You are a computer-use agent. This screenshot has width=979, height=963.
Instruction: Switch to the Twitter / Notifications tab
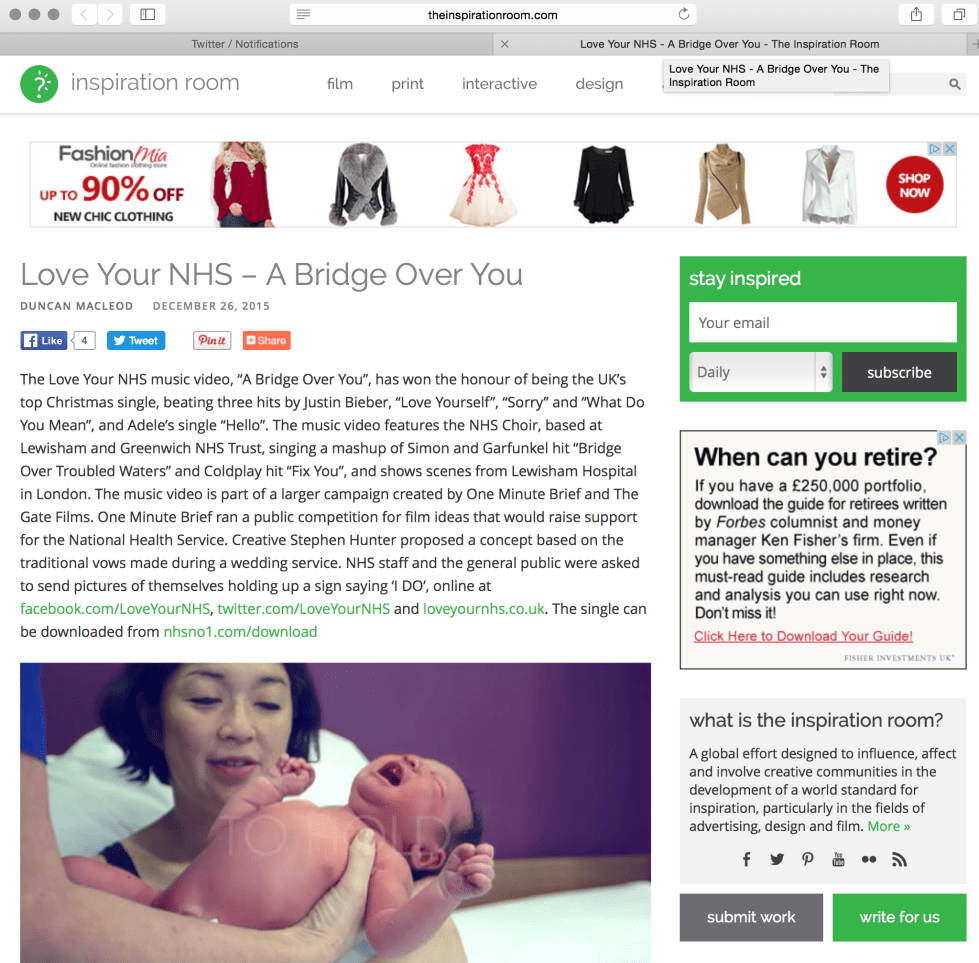click(245, 44)
